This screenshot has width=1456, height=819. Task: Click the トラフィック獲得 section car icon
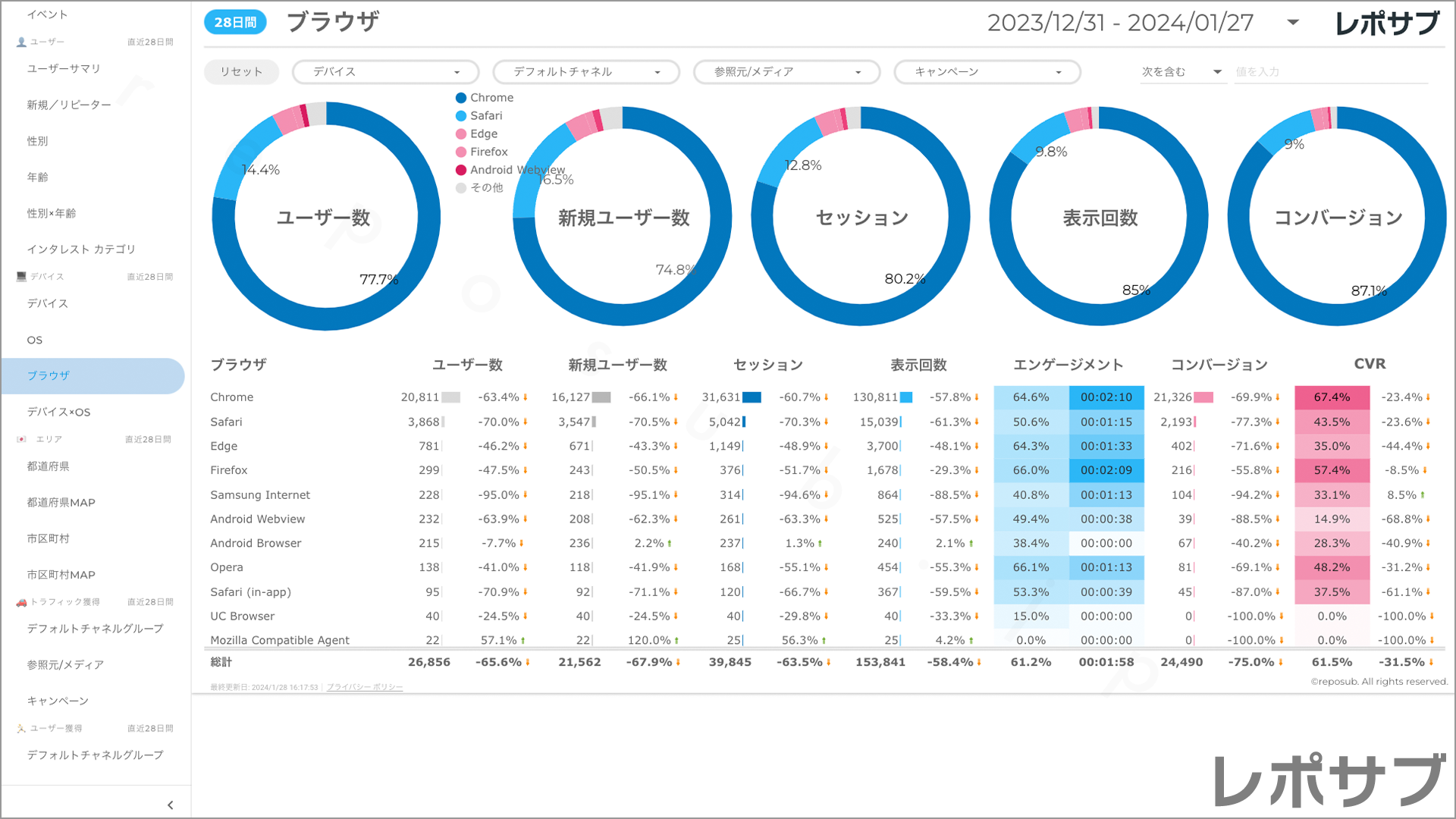pyautogui.click(x=21, y=602)
